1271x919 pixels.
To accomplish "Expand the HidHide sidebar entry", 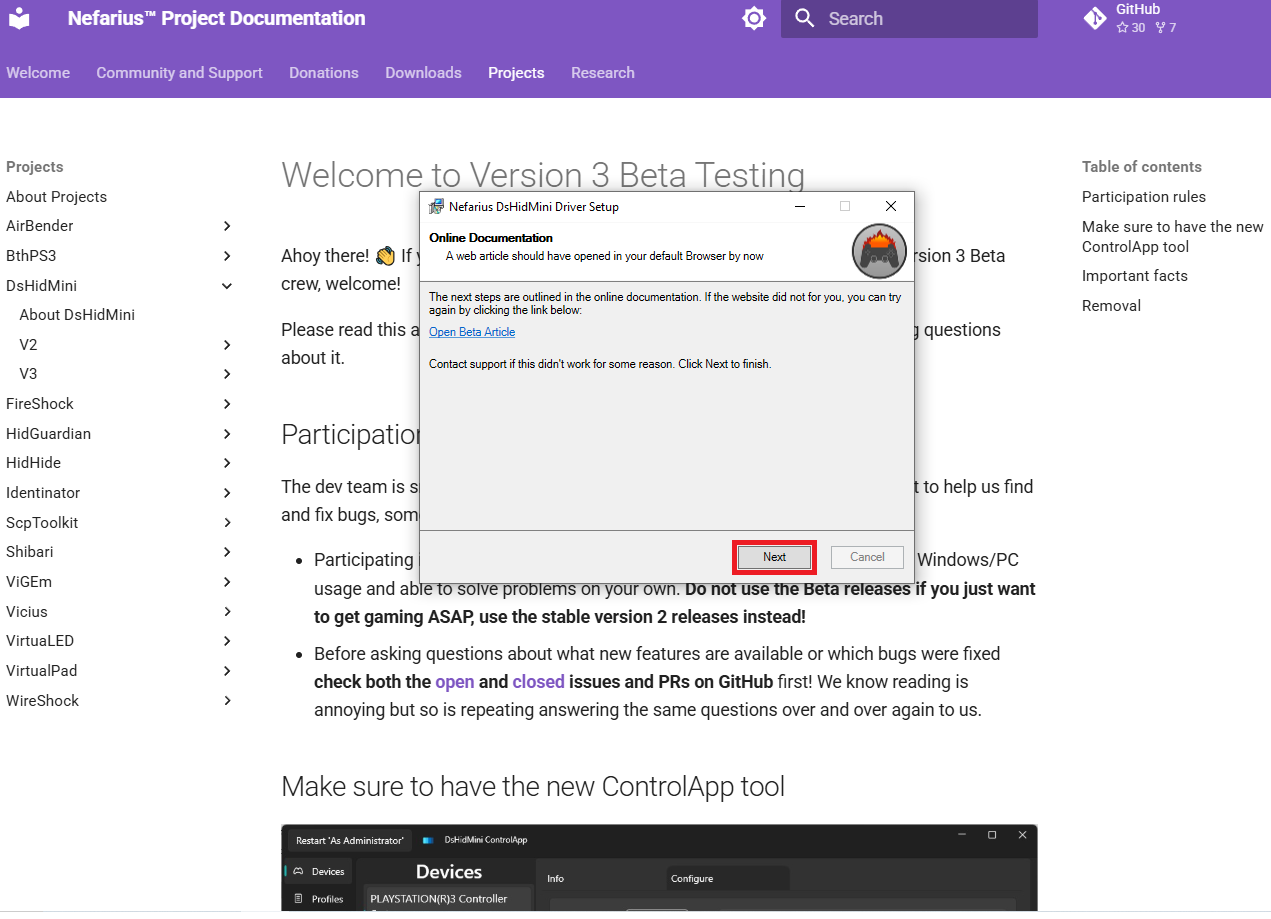I will coord(227,463).
